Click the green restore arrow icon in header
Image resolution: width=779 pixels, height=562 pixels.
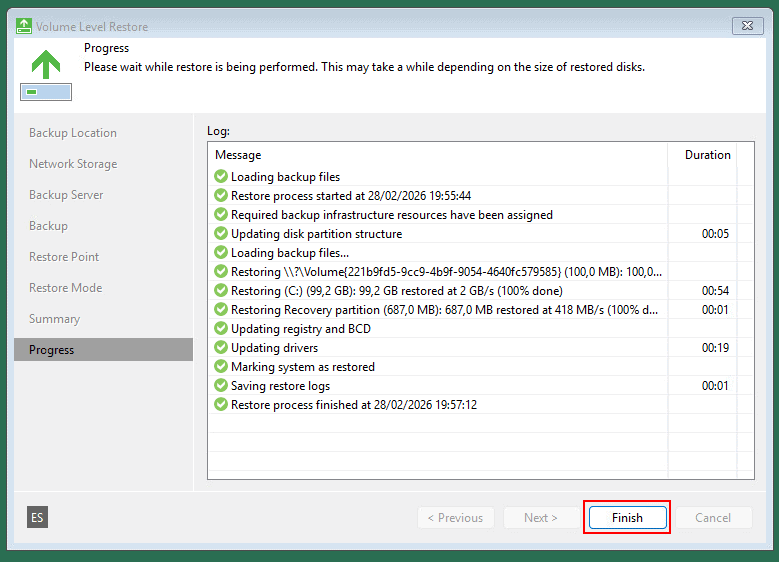[45, 64]
